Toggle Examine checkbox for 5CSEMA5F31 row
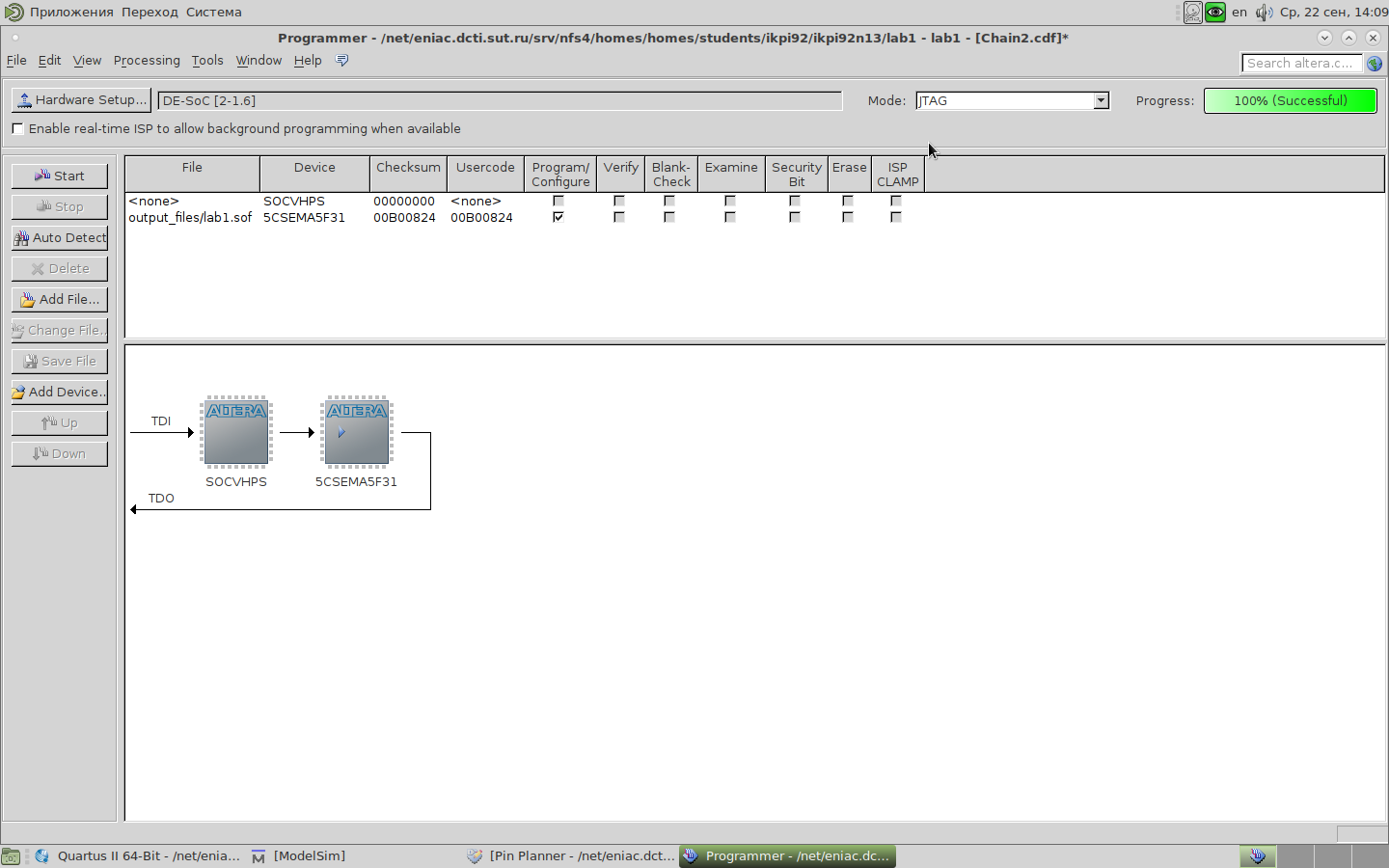1389x868 pixels. [730, 217]
